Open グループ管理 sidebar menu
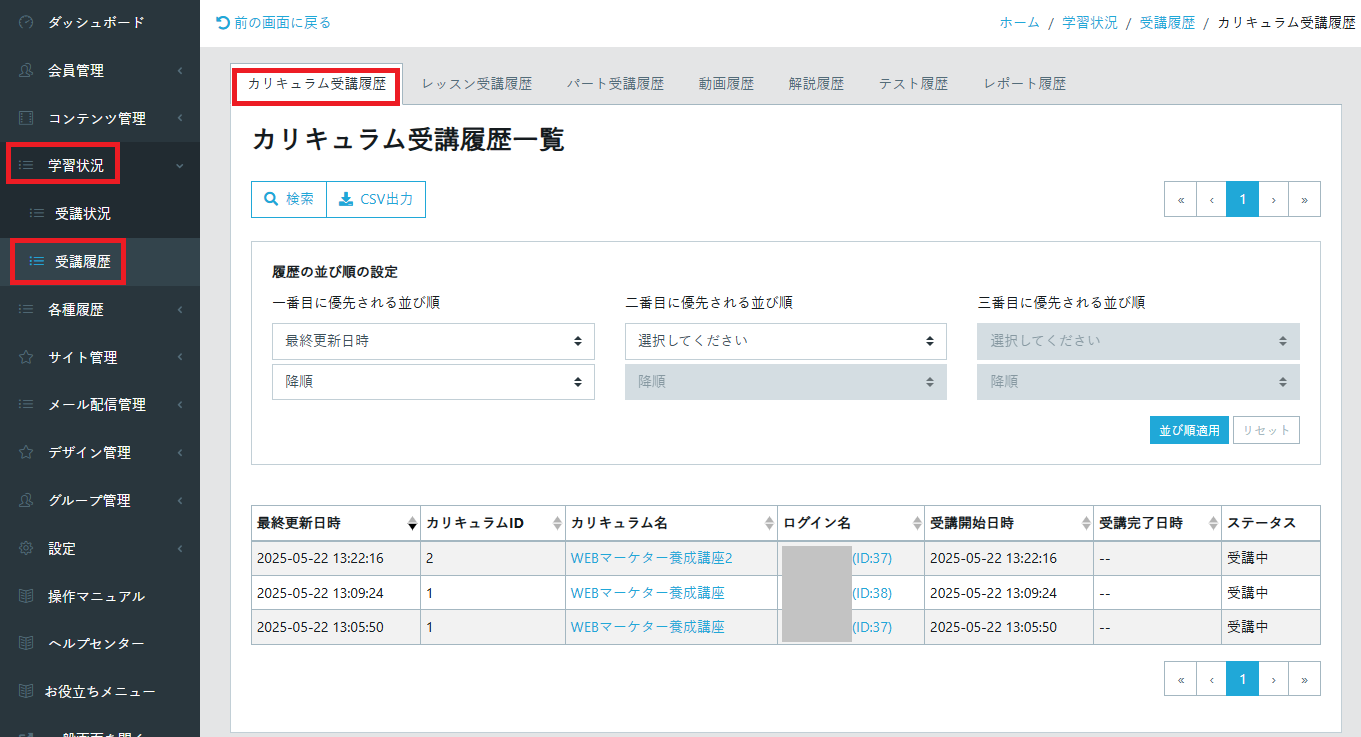Image resolution: width=1361 pixels, height=737 pixels. point(100,500)
